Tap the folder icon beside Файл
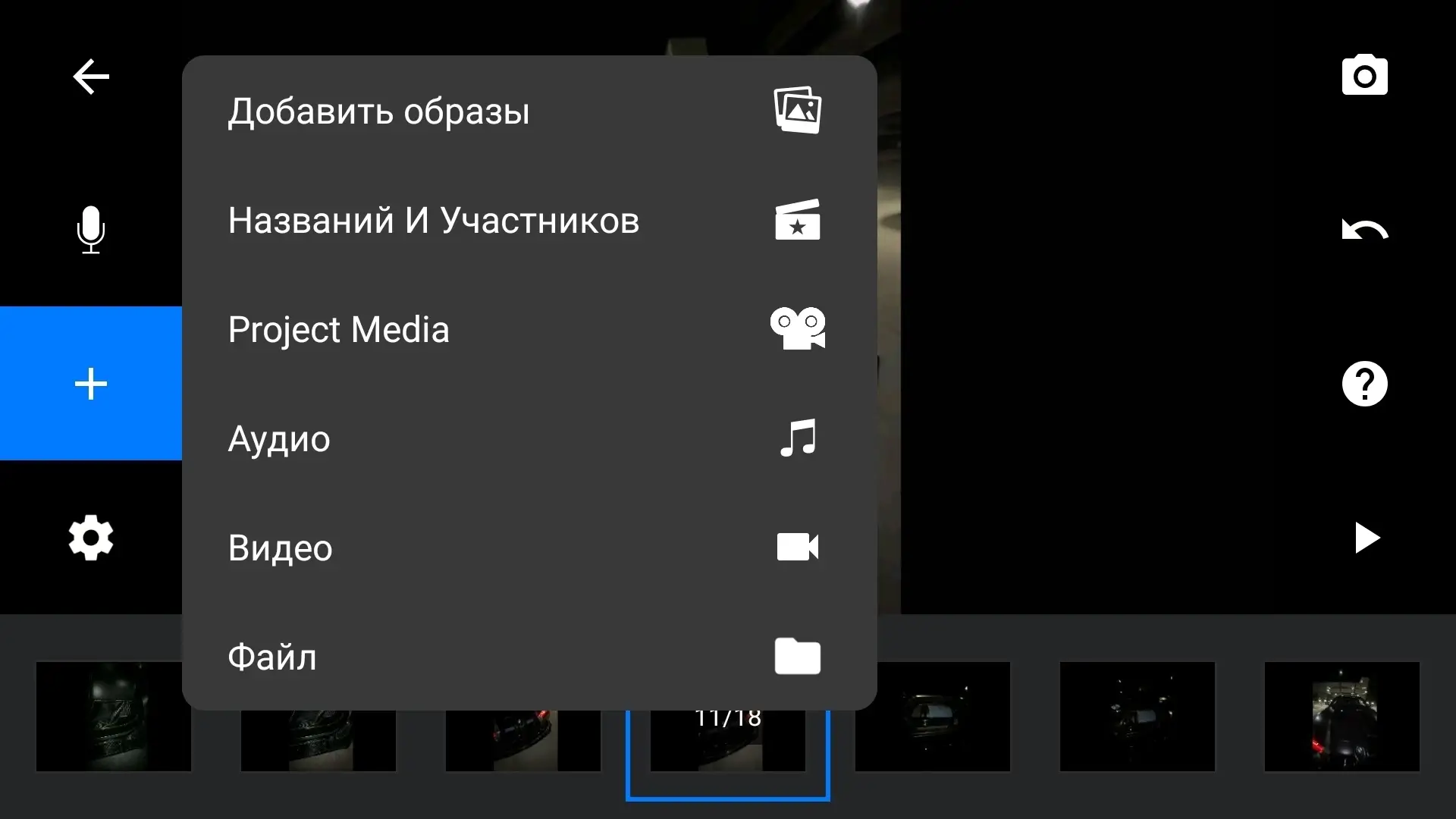The image size is (1456, 819). coord(798,657)
